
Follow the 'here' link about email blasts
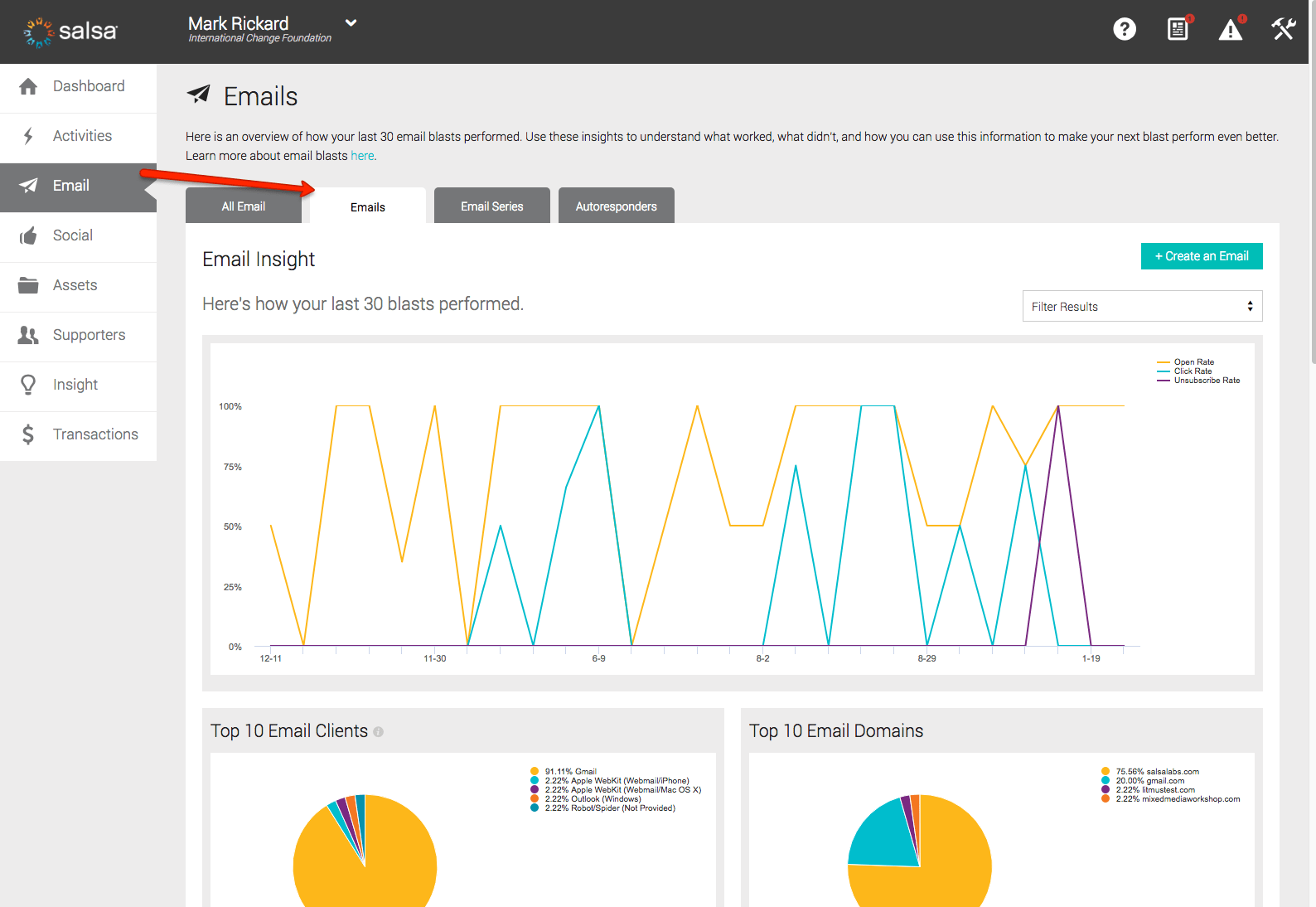pos(362,156)
